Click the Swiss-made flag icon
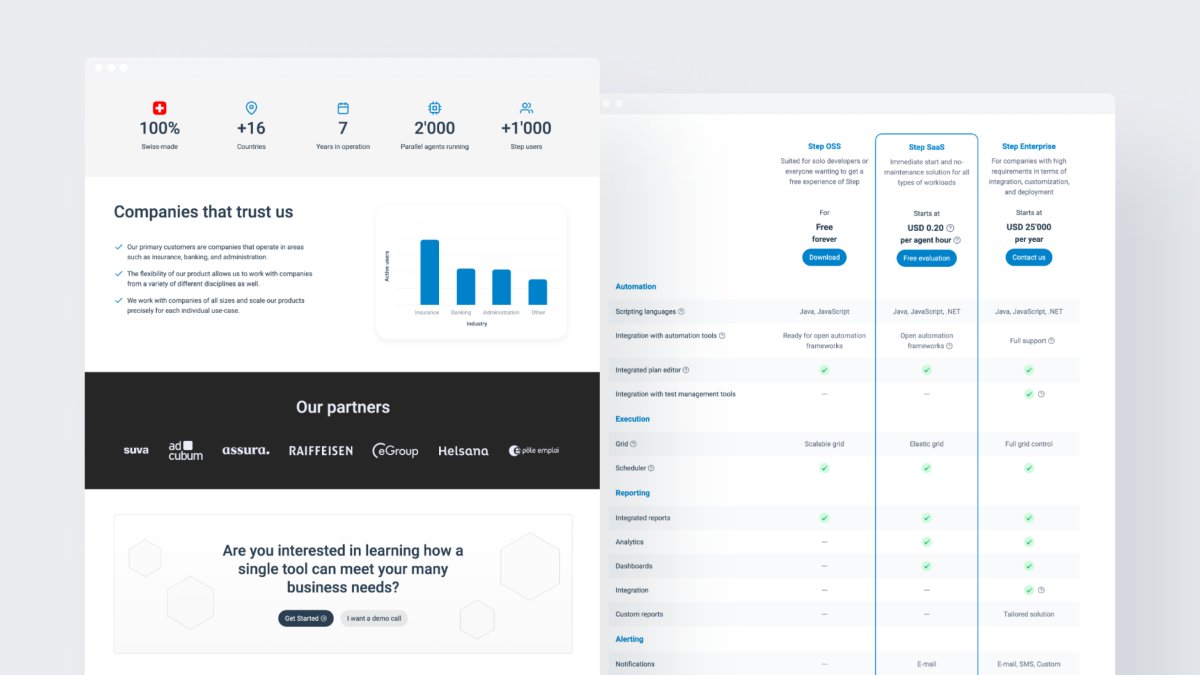This screenshot has height=675, width=1200. 159,108
